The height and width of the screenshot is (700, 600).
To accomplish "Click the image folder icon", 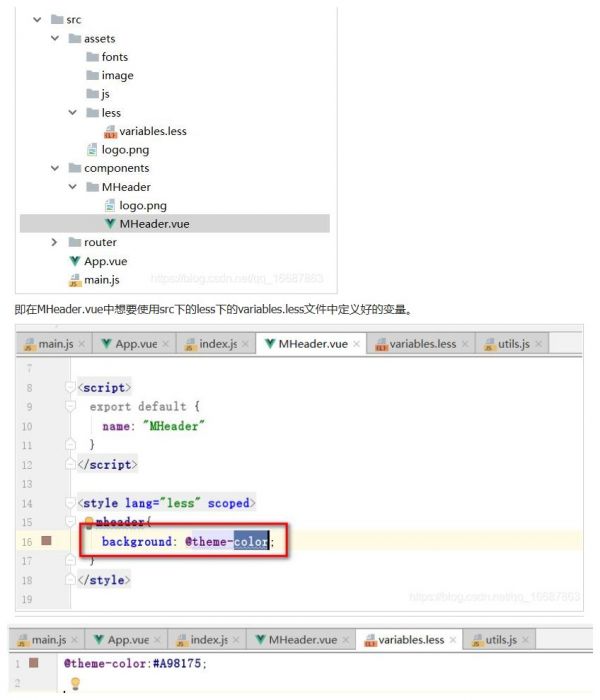I will click(x=92, y=75).
